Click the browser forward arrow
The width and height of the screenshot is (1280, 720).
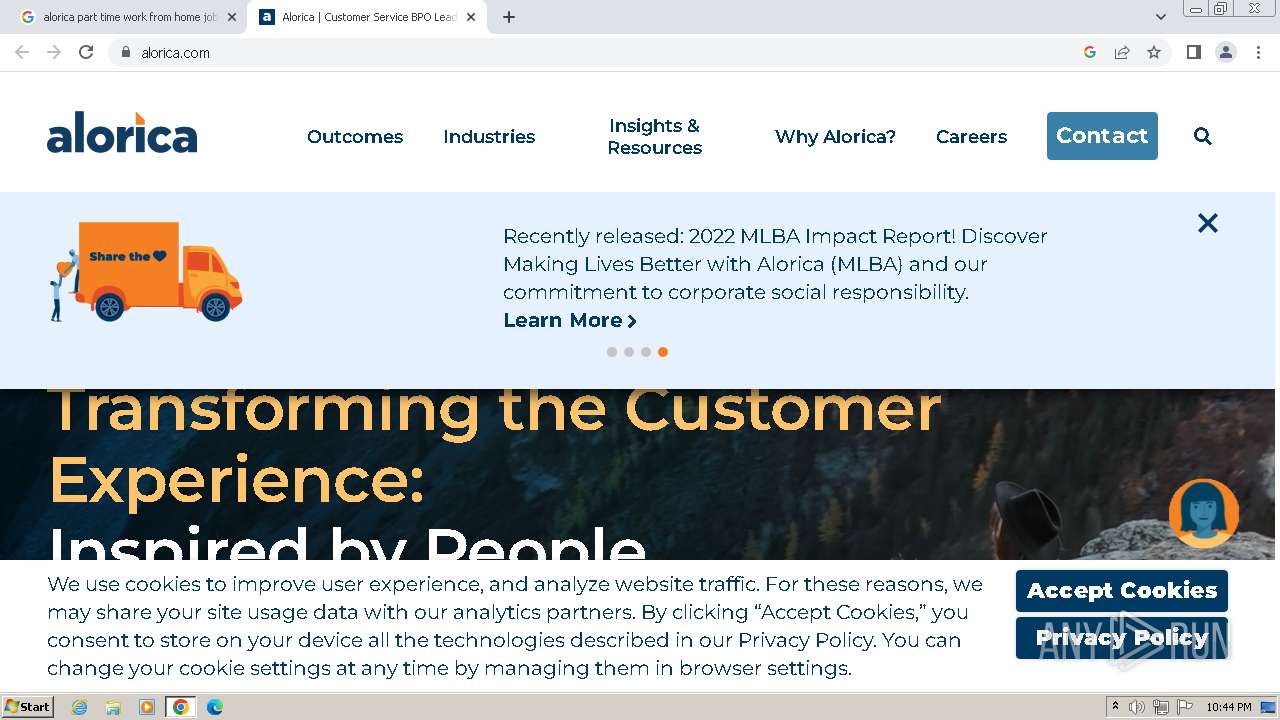(x=54, y=52)
